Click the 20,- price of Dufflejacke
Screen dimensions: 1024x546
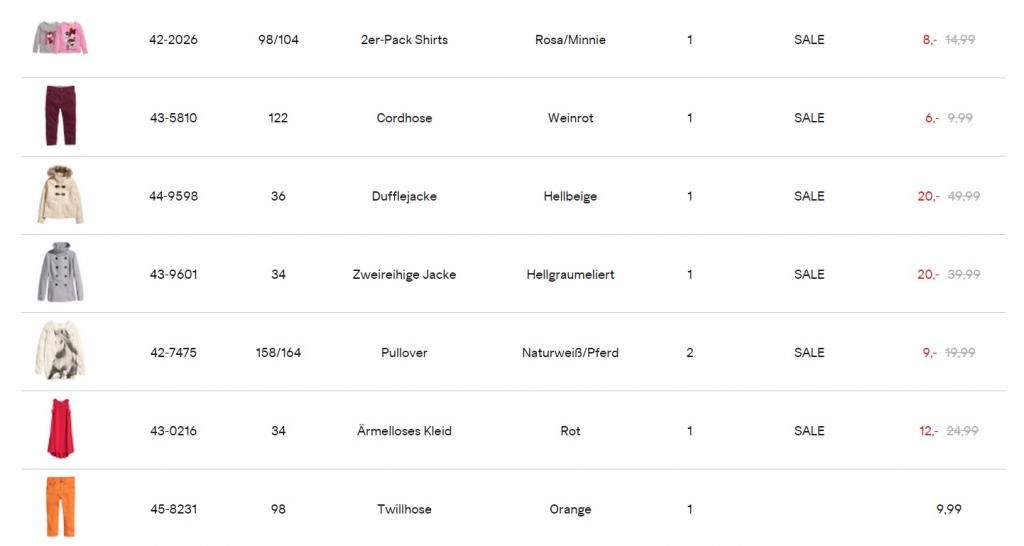pyautogui.click(x=928, y=196)
